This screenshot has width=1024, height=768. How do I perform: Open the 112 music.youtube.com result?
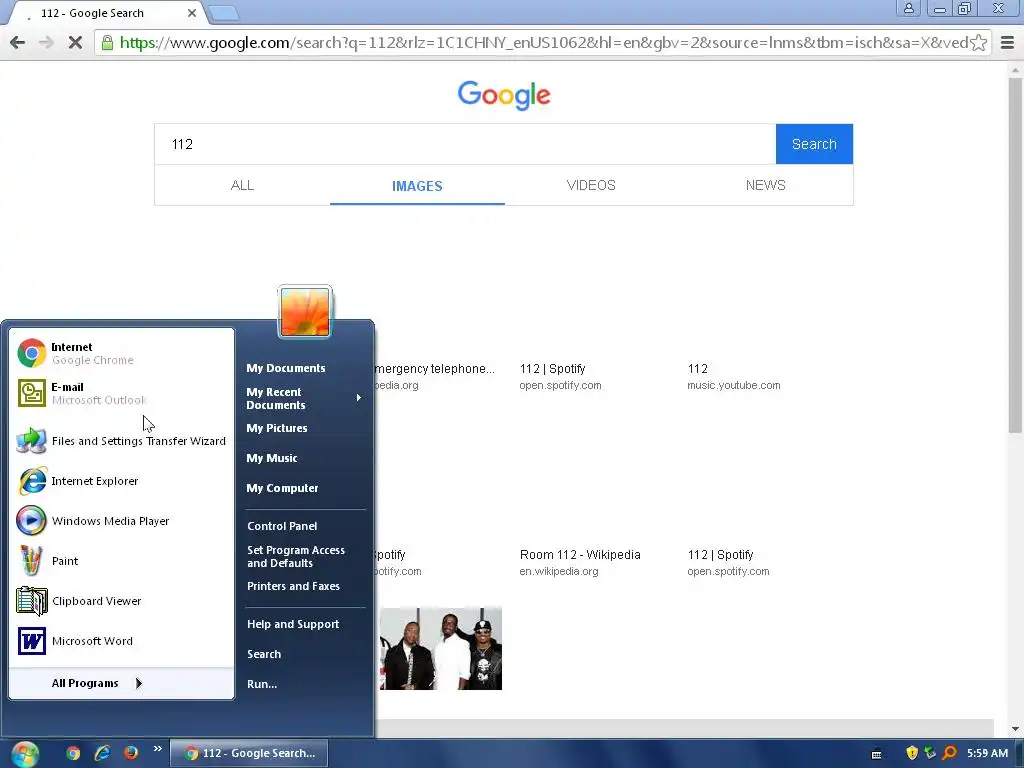point(697,369)
